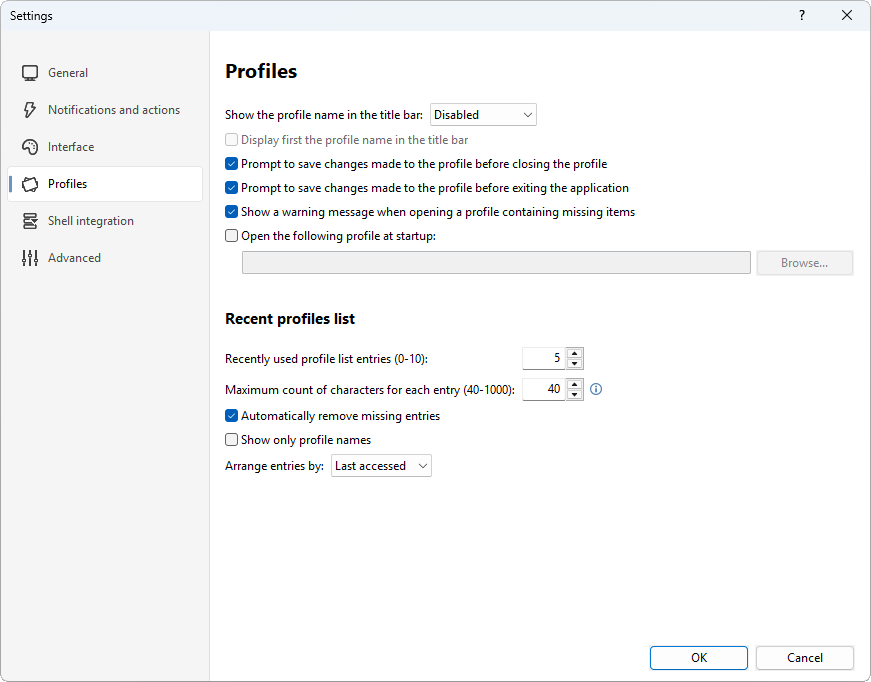Image resolution: width=871 pixels, height=682 pixels.
Task: Disable Automatically remove missing entries
Action: pos(232,416)
